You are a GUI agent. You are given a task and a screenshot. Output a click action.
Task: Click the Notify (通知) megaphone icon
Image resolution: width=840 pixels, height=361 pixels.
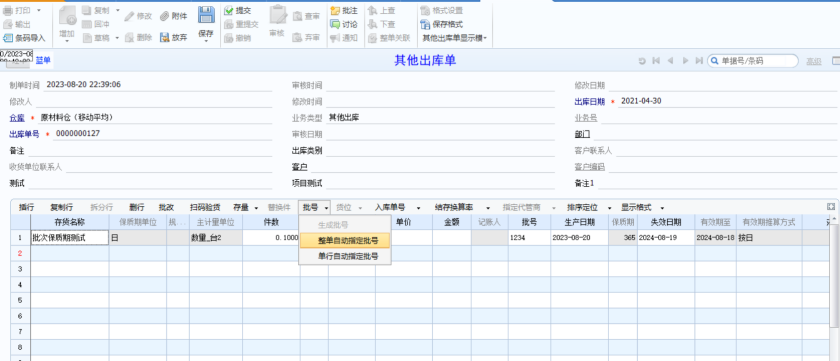coord(335,38)
